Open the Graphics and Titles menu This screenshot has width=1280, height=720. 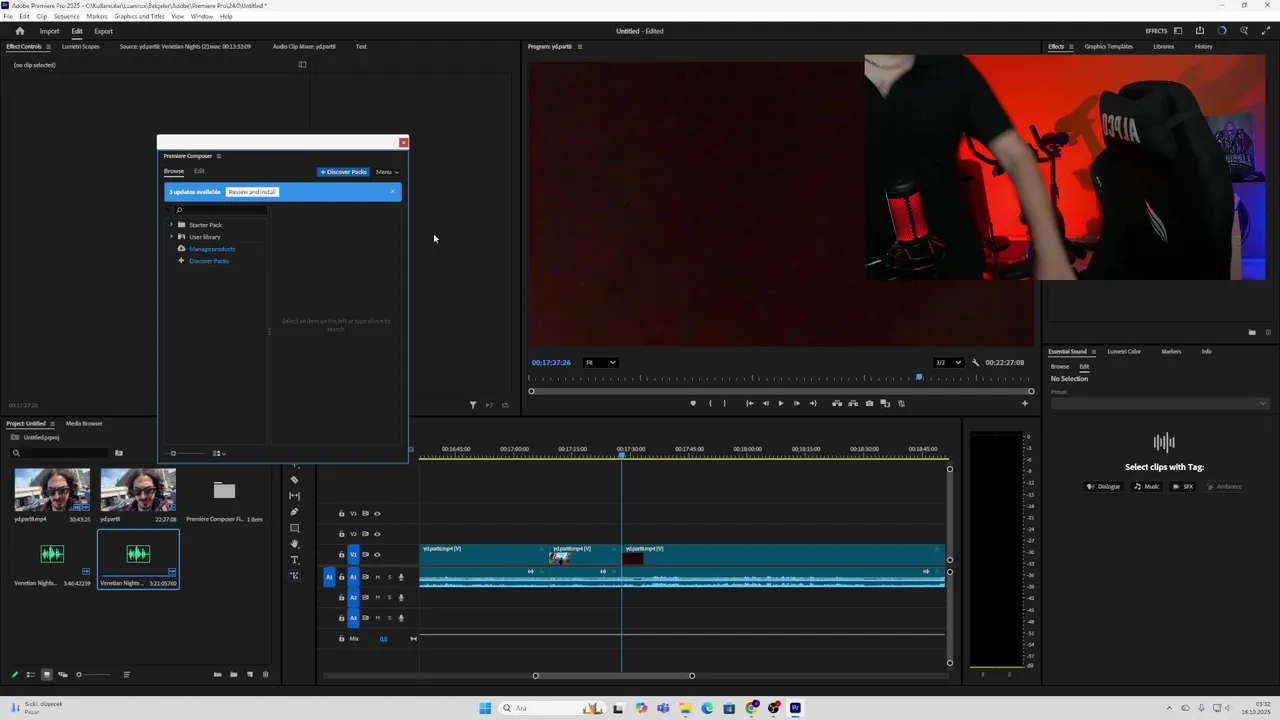pos(140,17)
